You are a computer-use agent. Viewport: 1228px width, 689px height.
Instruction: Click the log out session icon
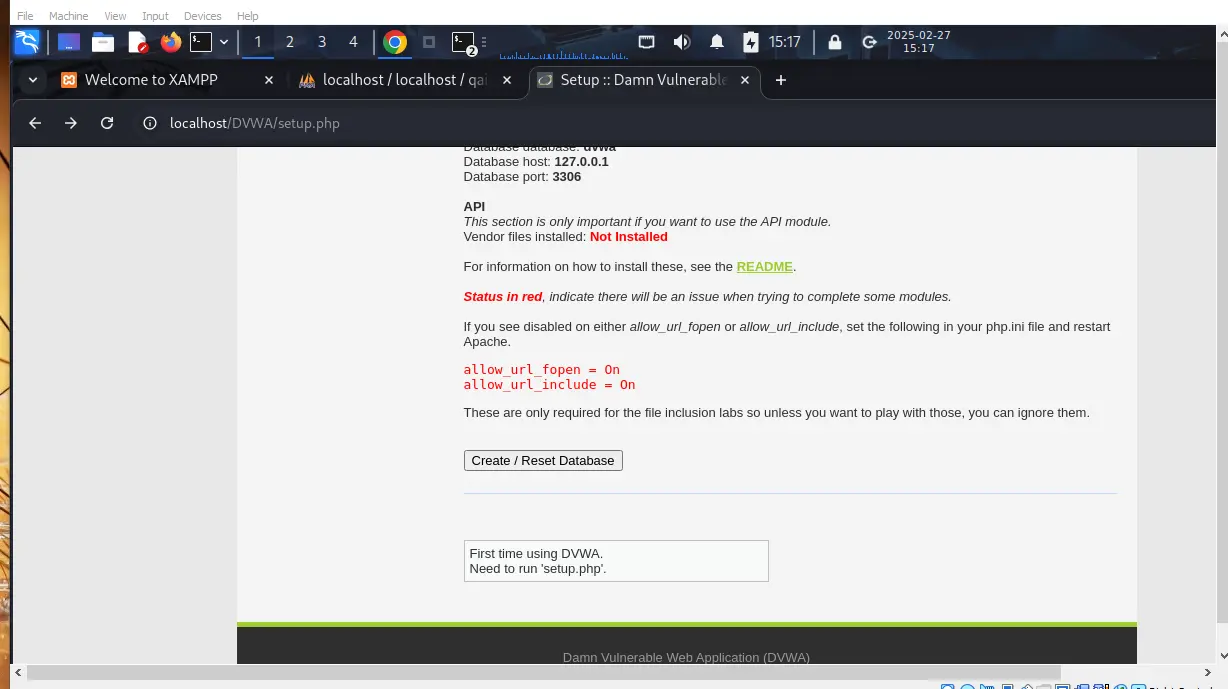(x=870, y=42)
